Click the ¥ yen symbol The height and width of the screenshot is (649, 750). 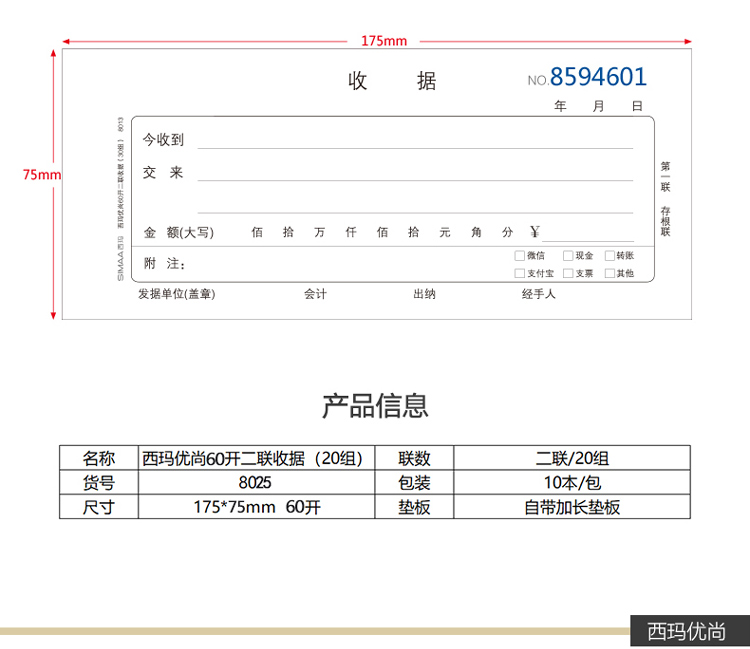pos(534,232)
